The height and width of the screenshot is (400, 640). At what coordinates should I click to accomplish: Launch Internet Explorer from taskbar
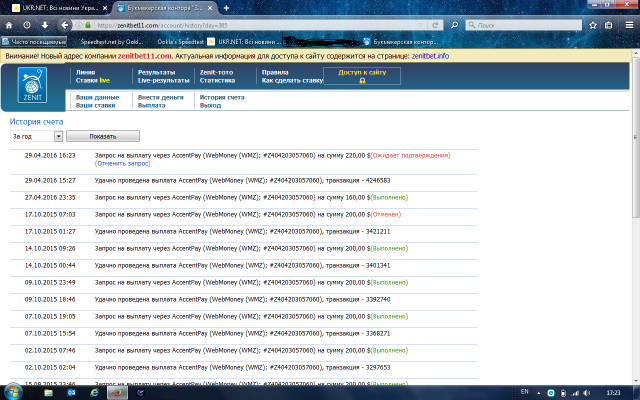point(94,393)
